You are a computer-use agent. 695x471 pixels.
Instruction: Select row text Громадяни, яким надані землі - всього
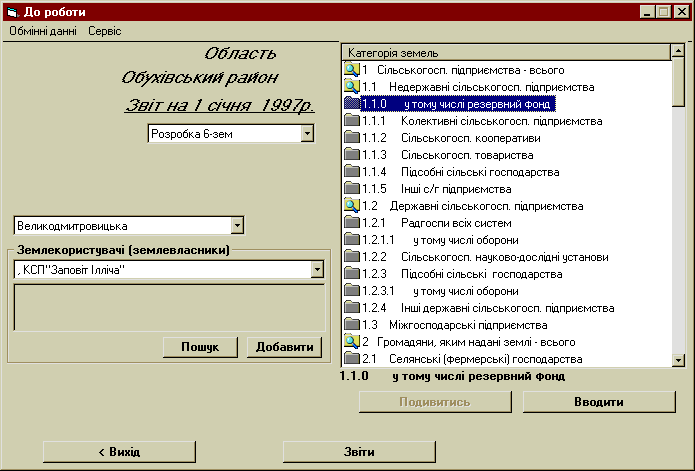coord(476,342)
